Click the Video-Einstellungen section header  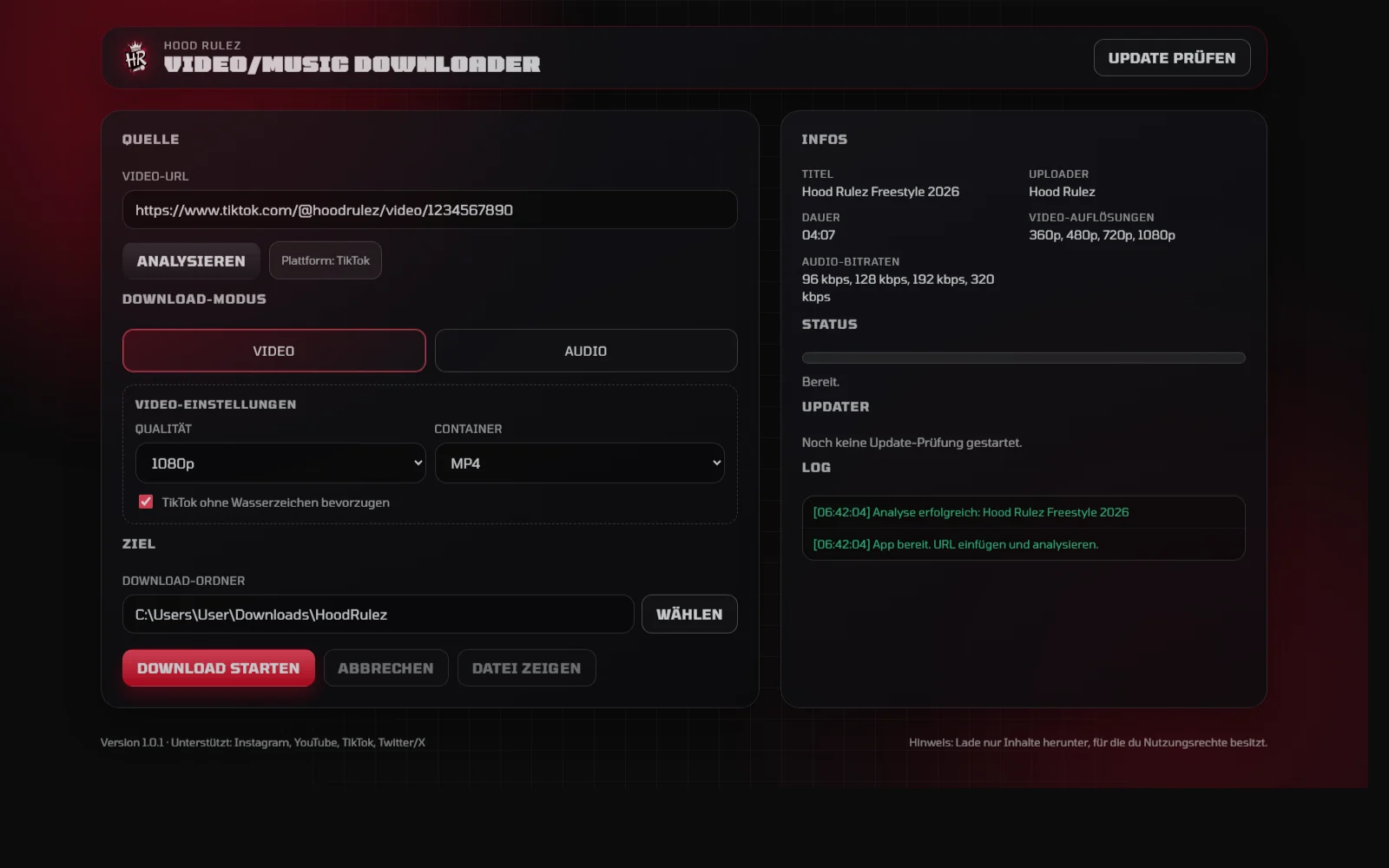coord(215,404)
